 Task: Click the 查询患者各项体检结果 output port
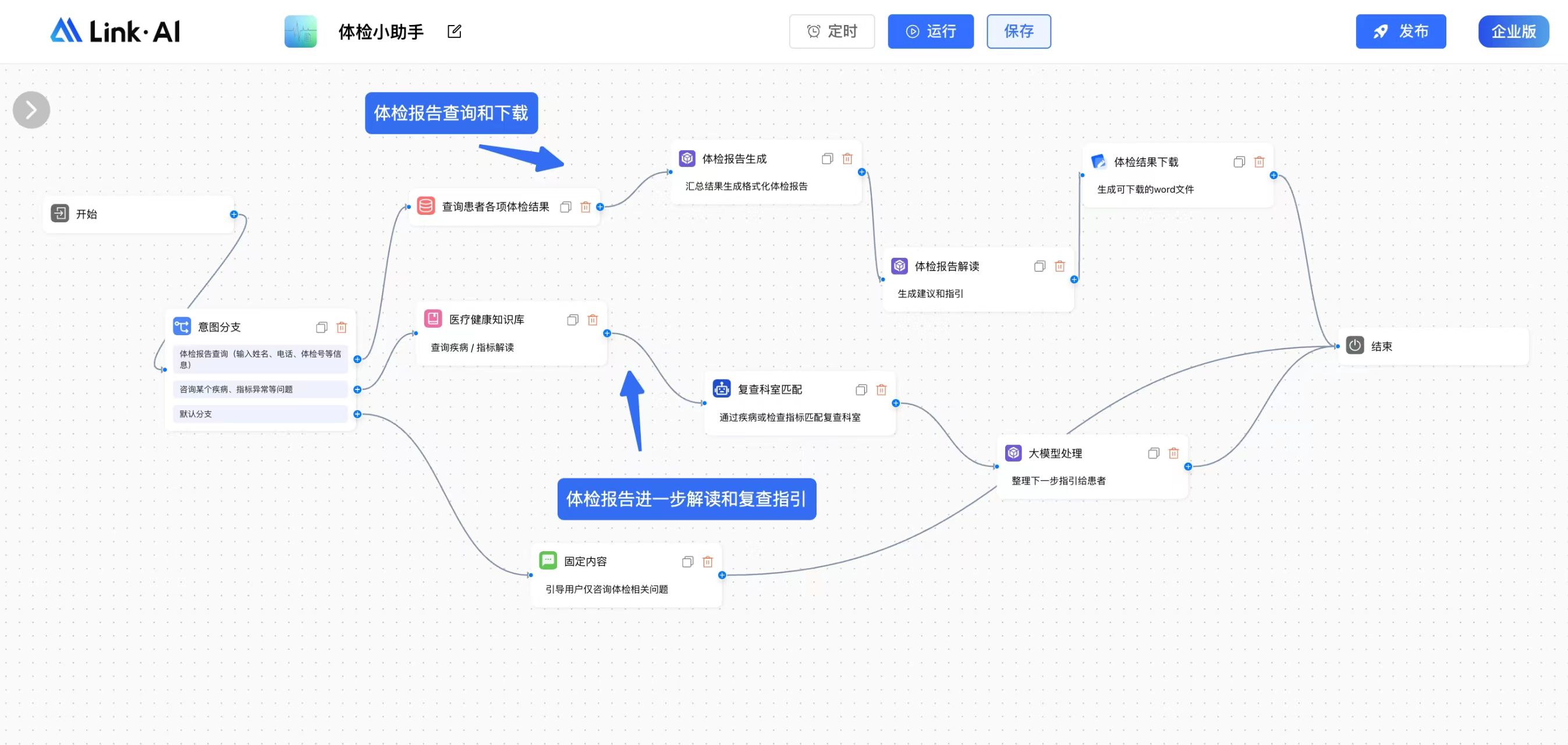(599, 207)
